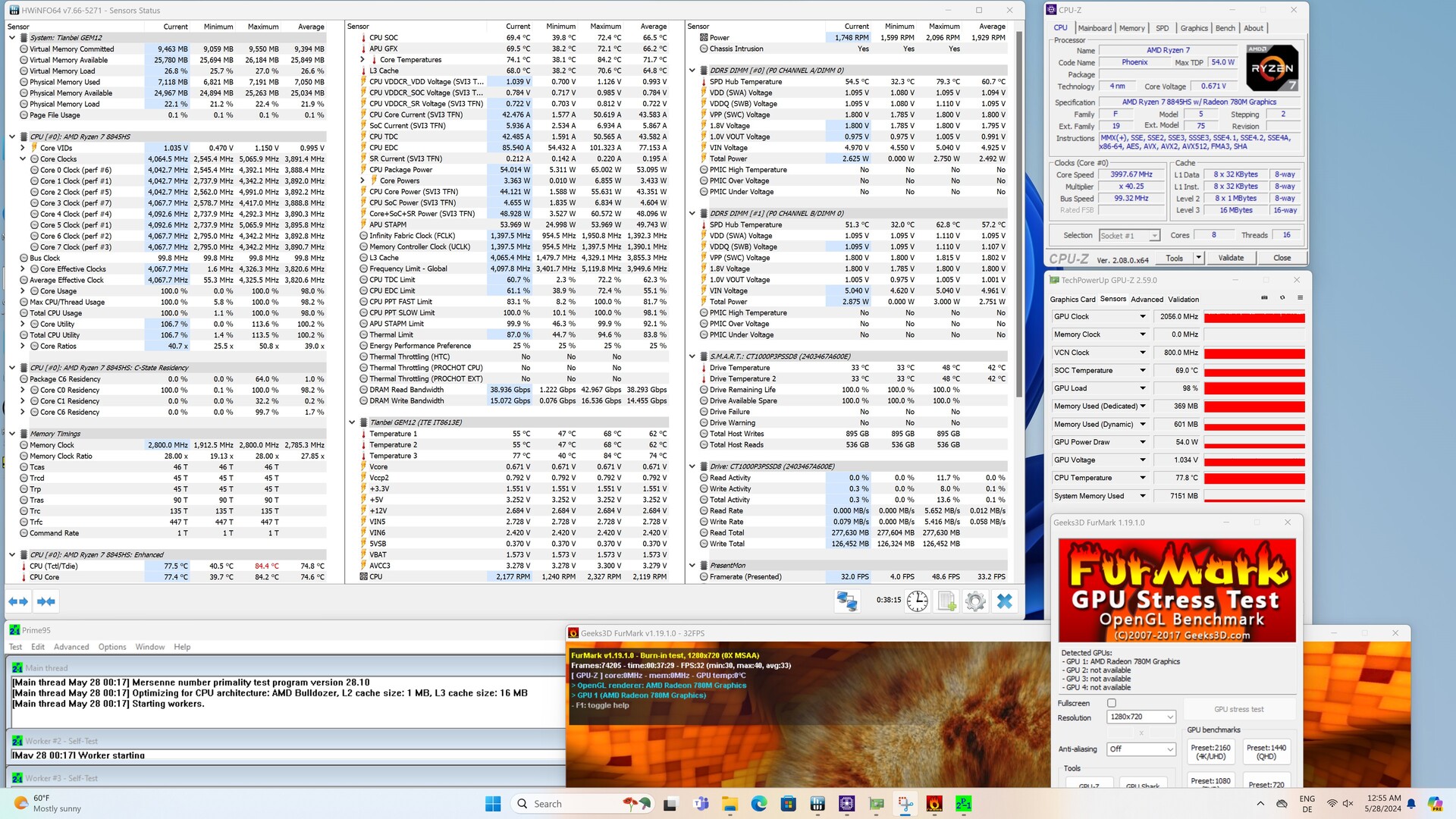The width and height of the screenshot is (1456, 819).
Task: Open Prime95 Test menu
Action: pos(15,647)
